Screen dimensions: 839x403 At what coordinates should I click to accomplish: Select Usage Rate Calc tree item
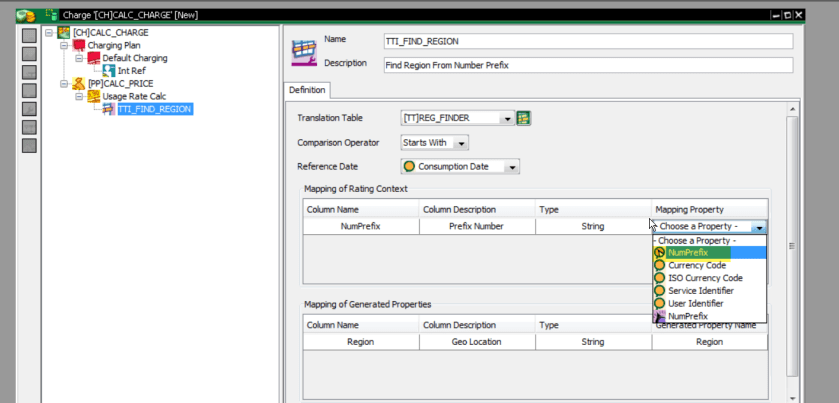[134, 96]
